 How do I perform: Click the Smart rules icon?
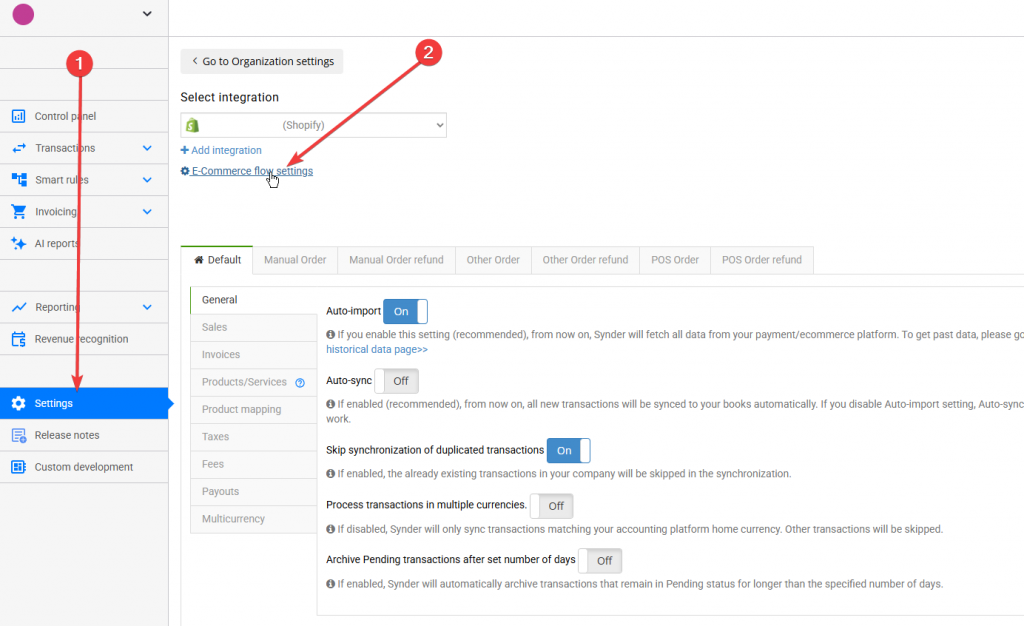18,180
